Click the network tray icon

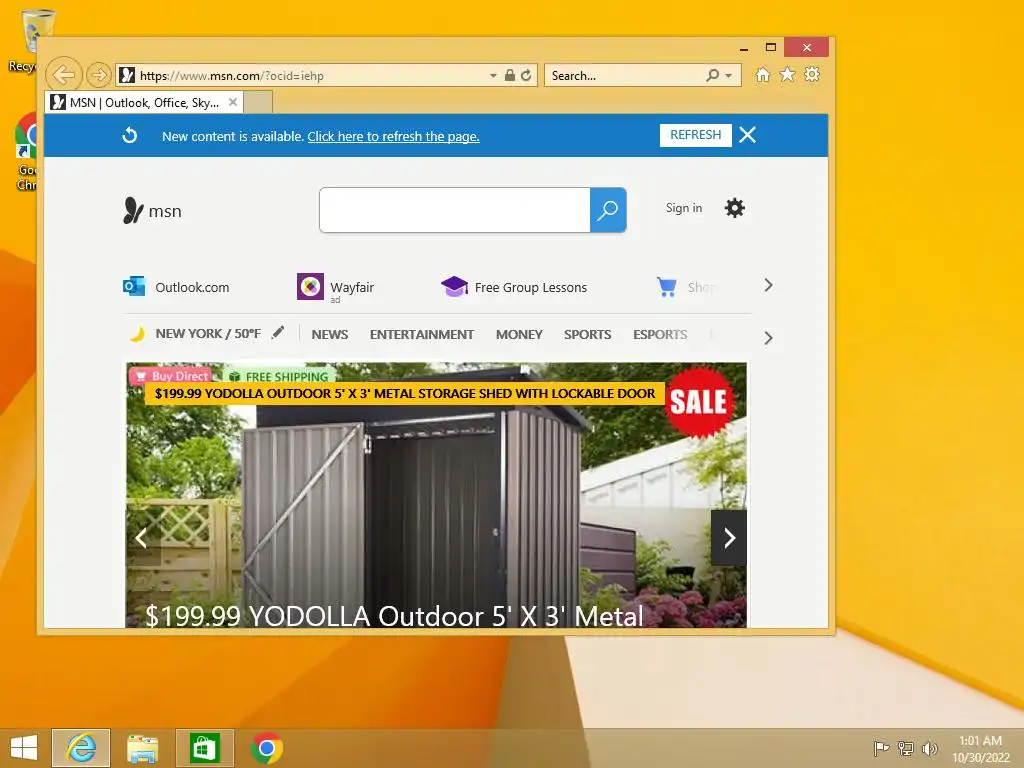(905, 748)
